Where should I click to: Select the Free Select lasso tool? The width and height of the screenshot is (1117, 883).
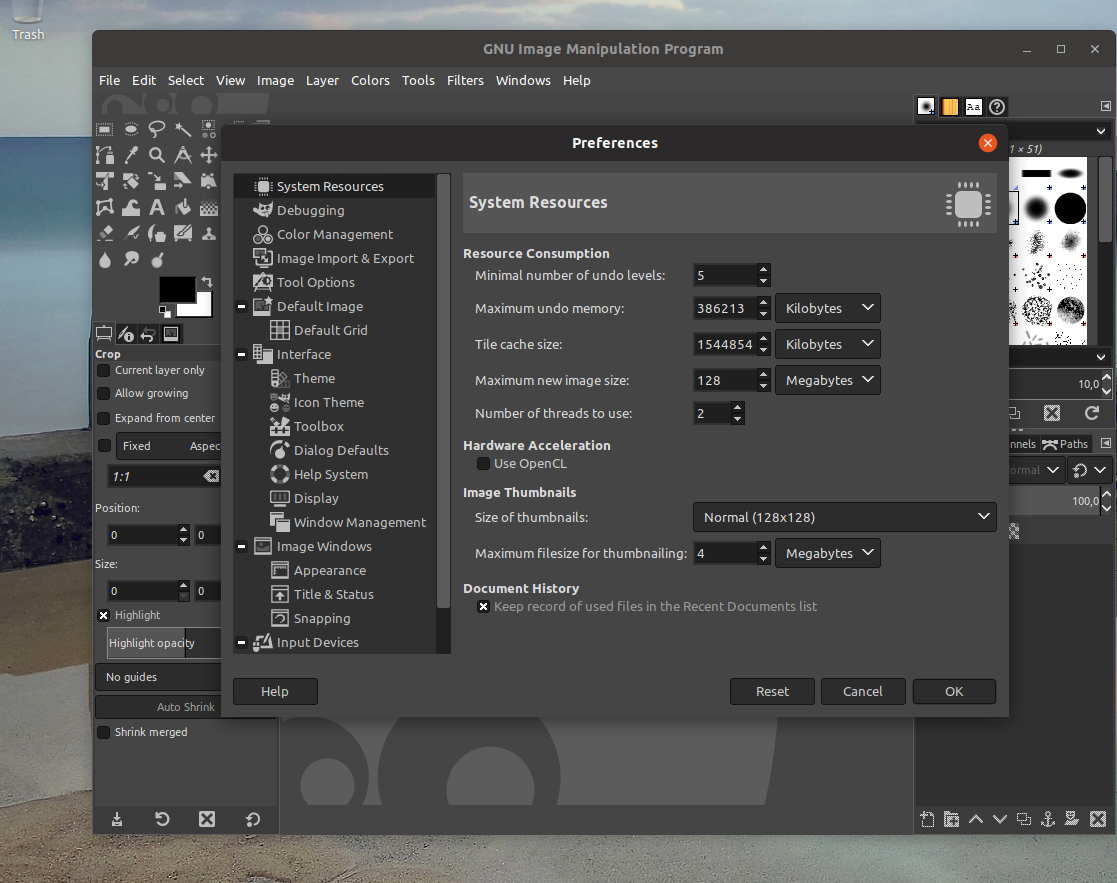coord(157,130)
